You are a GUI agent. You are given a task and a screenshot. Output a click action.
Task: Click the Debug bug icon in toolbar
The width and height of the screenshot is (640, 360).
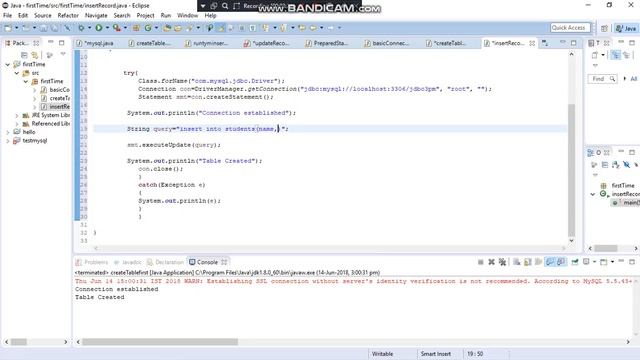(81, 28)
